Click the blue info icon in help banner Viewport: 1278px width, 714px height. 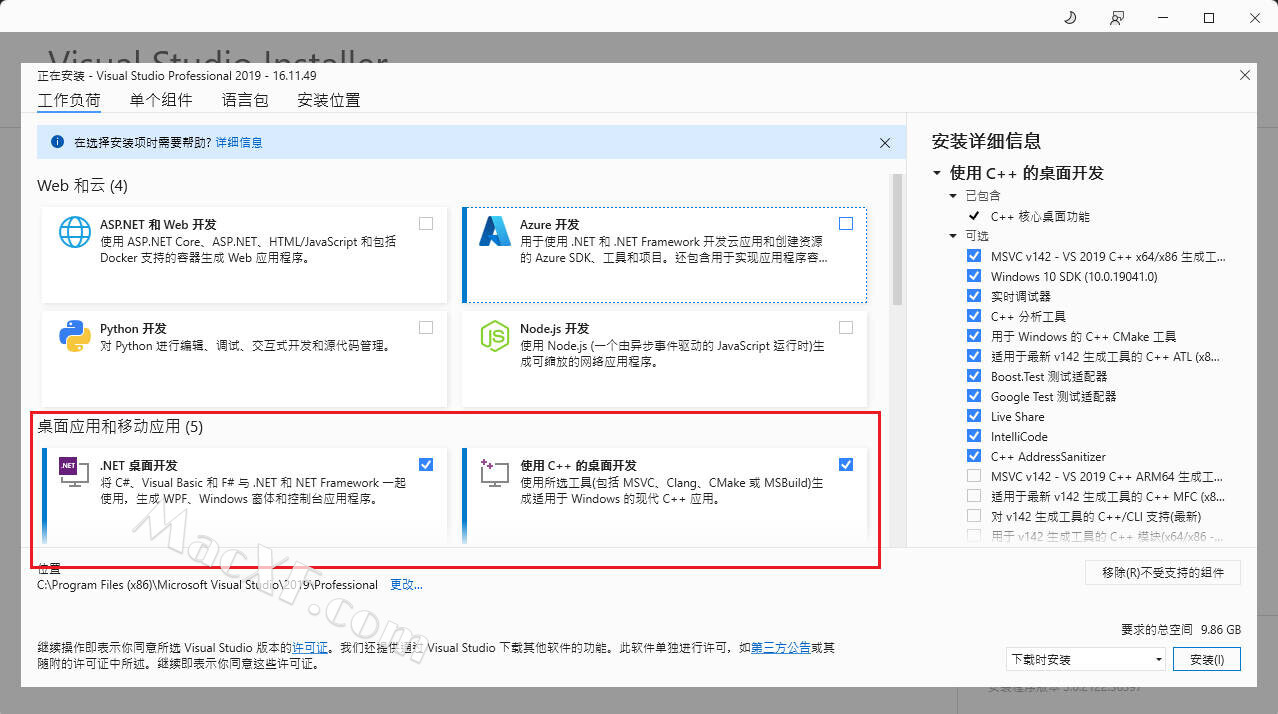click(x=57, y=142)
